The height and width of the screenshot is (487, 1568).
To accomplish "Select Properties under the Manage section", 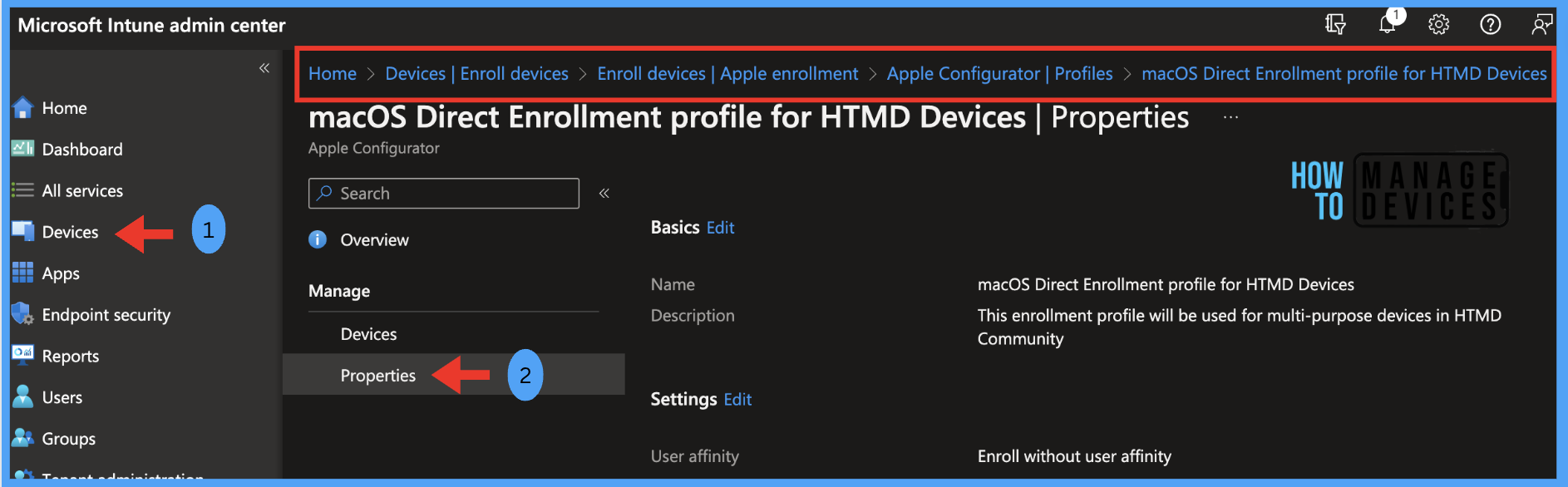I will pyautogui.click(x=378, y=376).
